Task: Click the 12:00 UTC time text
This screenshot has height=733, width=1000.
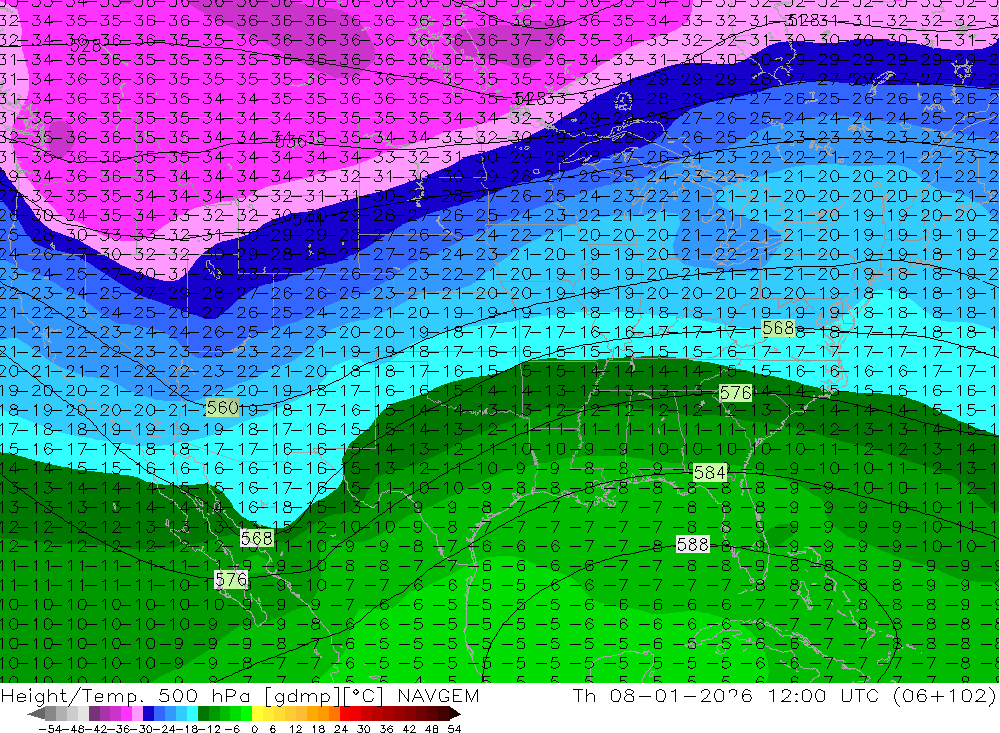Action: pos(823,695)
